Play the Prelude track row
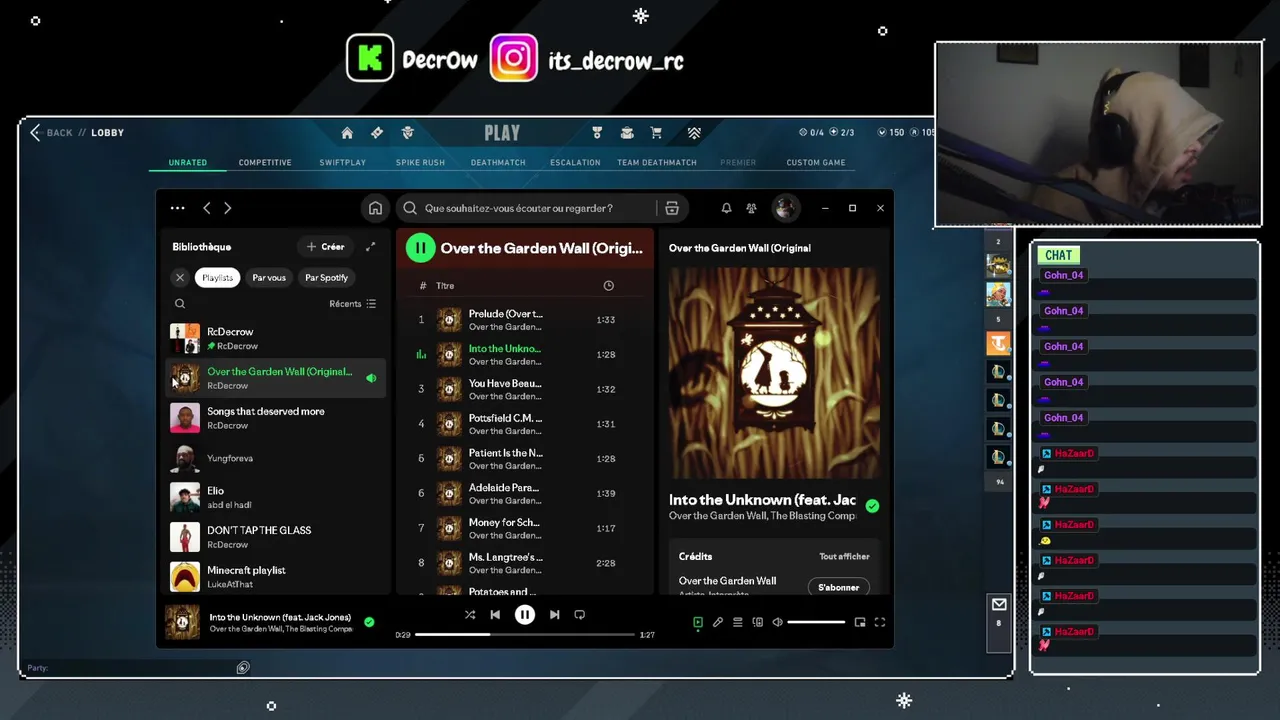 click(x=525, y=320)
